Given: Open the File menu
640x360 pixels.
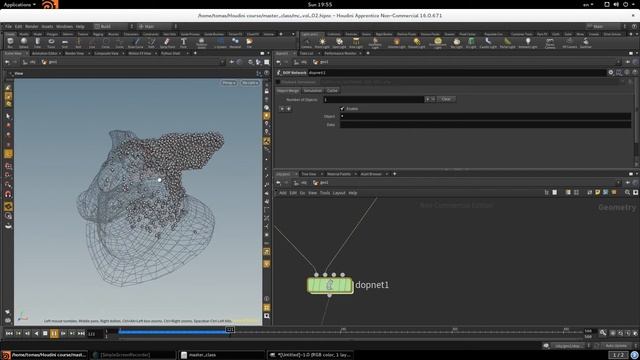Looking at the screenshot, I should 8,26.
